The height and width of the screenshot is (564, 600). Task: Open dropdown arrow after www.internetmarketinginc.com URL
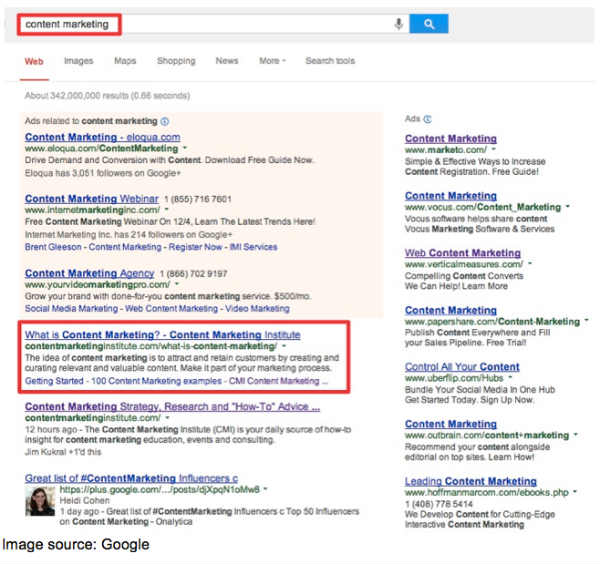[x=166, y=209]
